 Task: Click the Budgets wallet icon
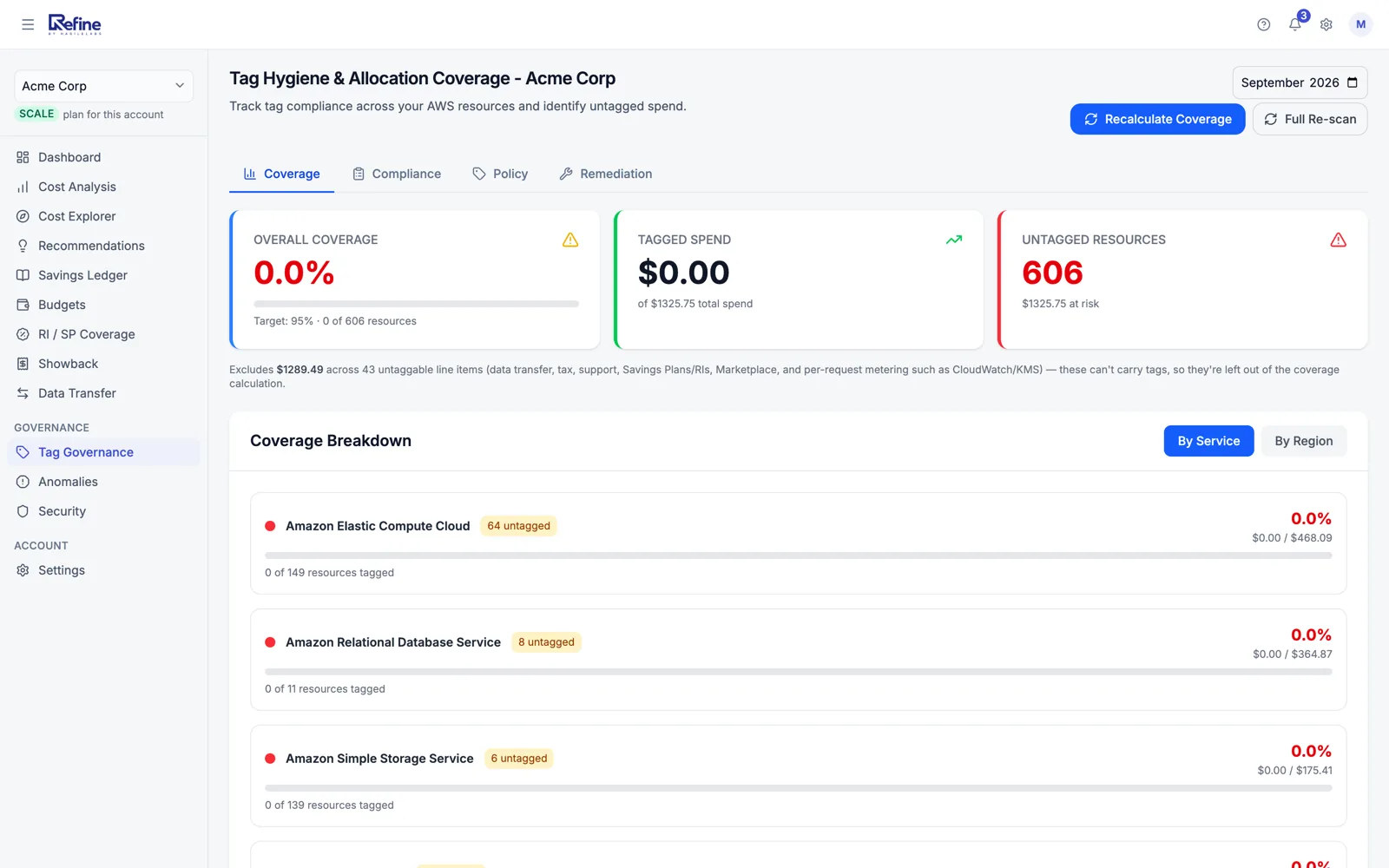pos(23,305)
